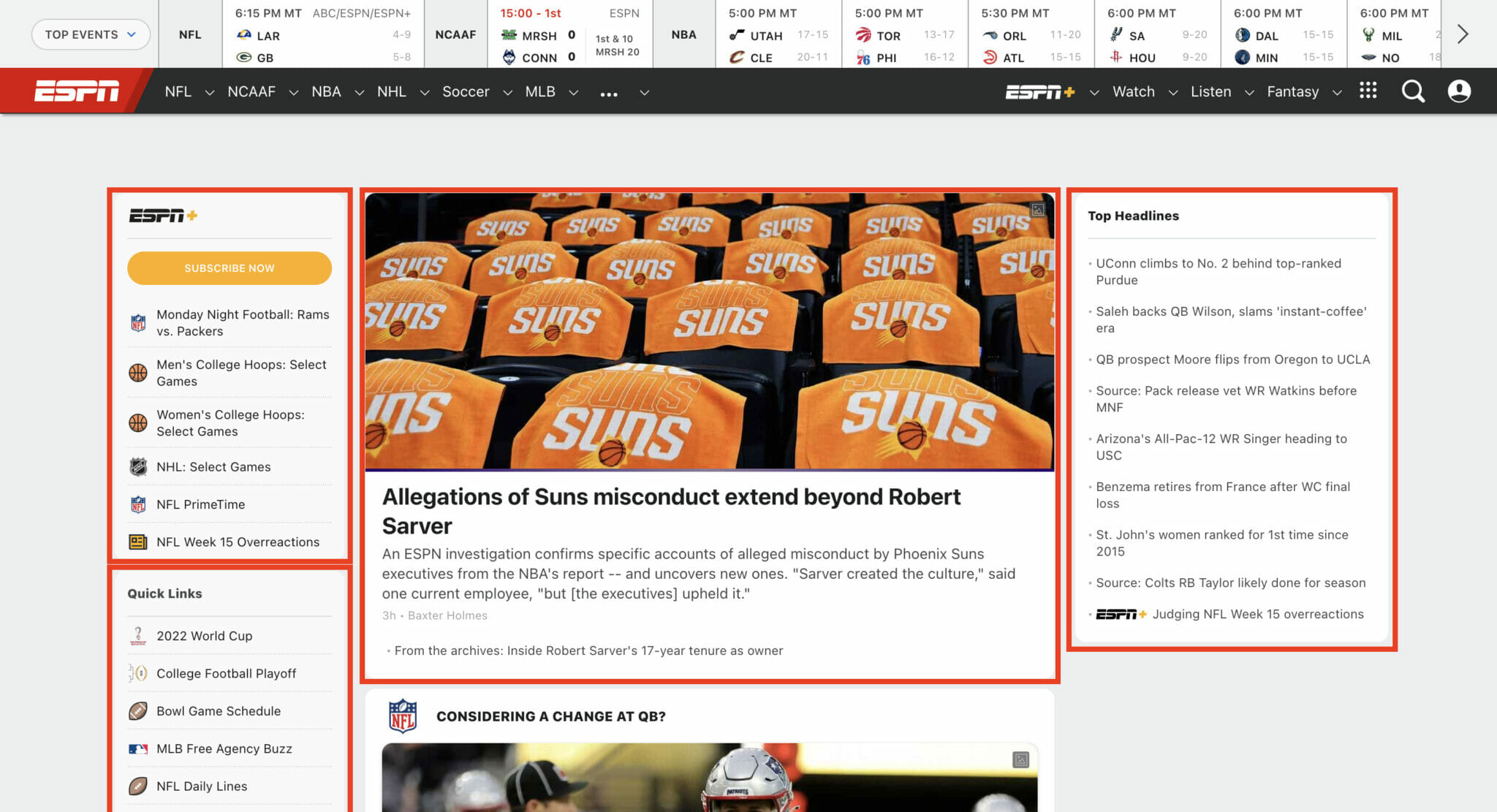Screen dimensions: 1497x812
Task: Click the World Cup trophy icon
Action: click(x=137, y=636)
